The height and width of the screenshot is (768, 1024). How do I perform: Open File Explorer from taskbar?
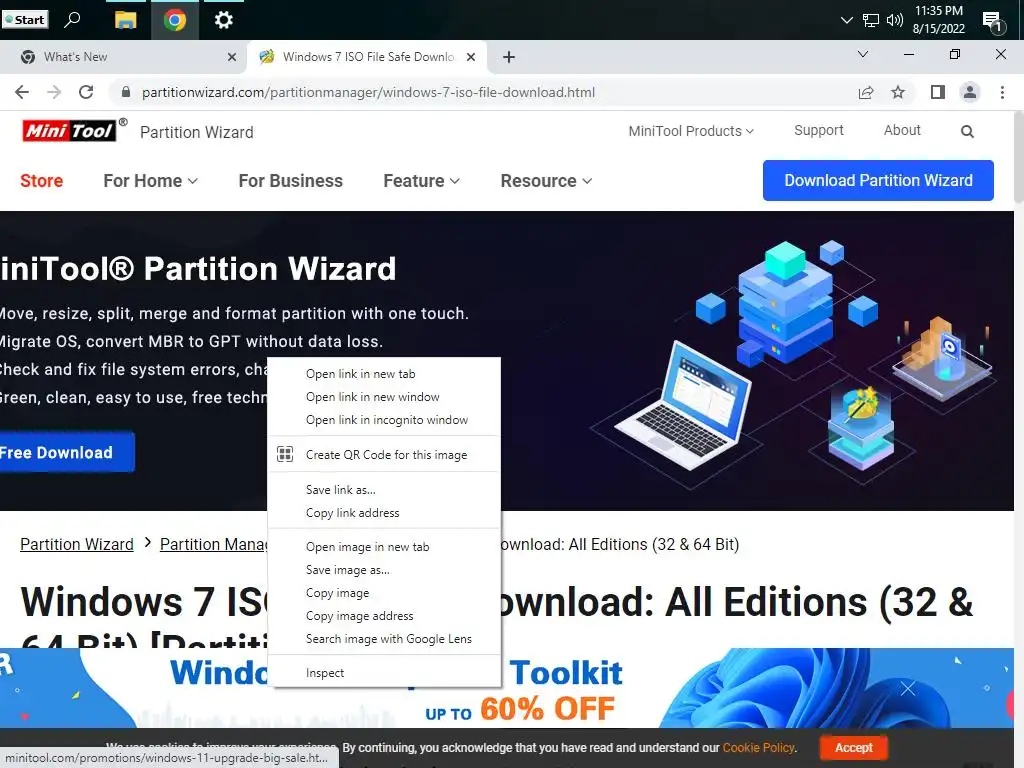tap(125, 20)
